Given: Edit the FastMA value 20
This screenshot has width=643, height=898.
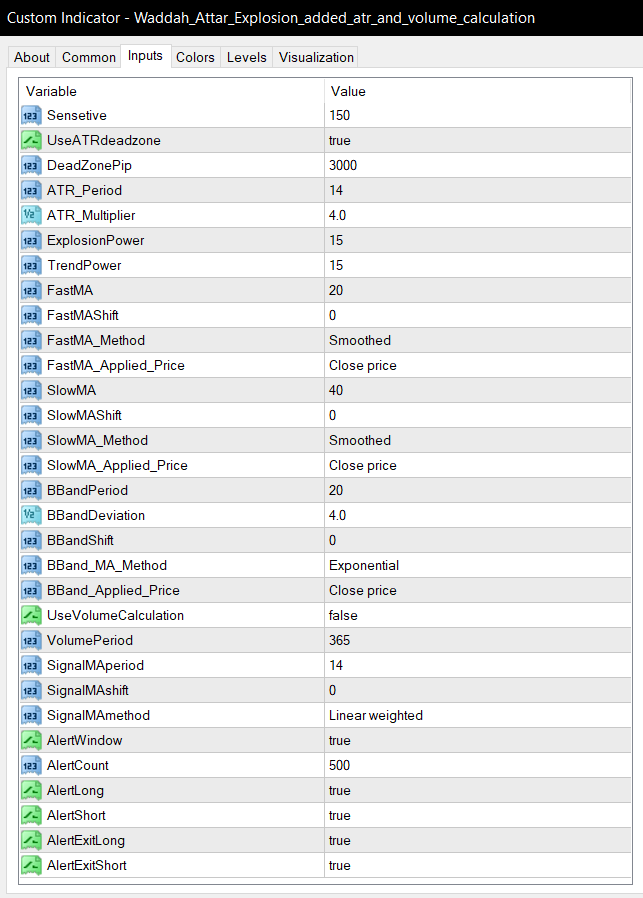Looking at the screenshot, I should [x=478, y=290].
